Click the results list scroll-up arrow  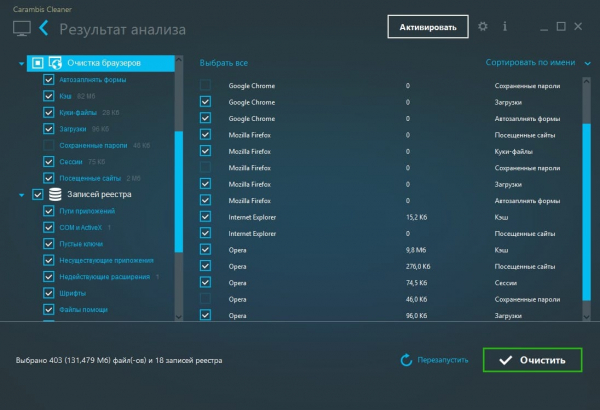[586, 81]
